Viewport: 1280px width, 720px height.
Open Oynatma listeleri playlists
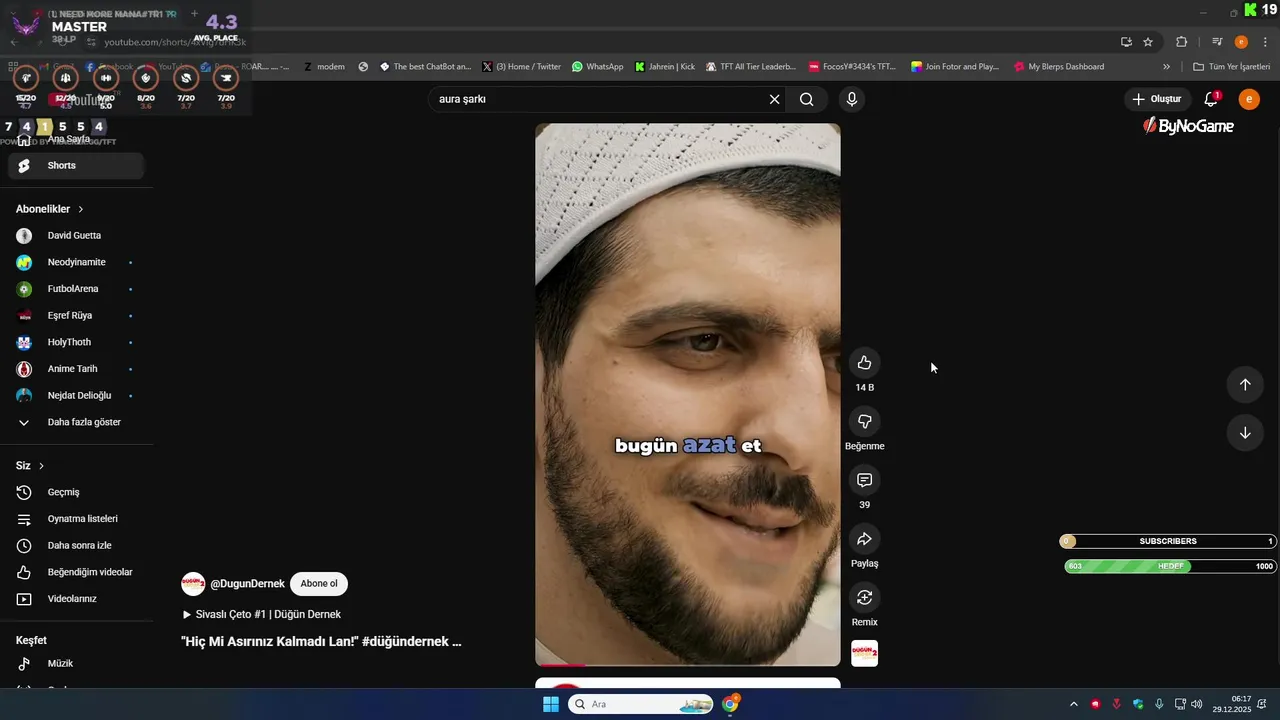(x=76, y=519)
